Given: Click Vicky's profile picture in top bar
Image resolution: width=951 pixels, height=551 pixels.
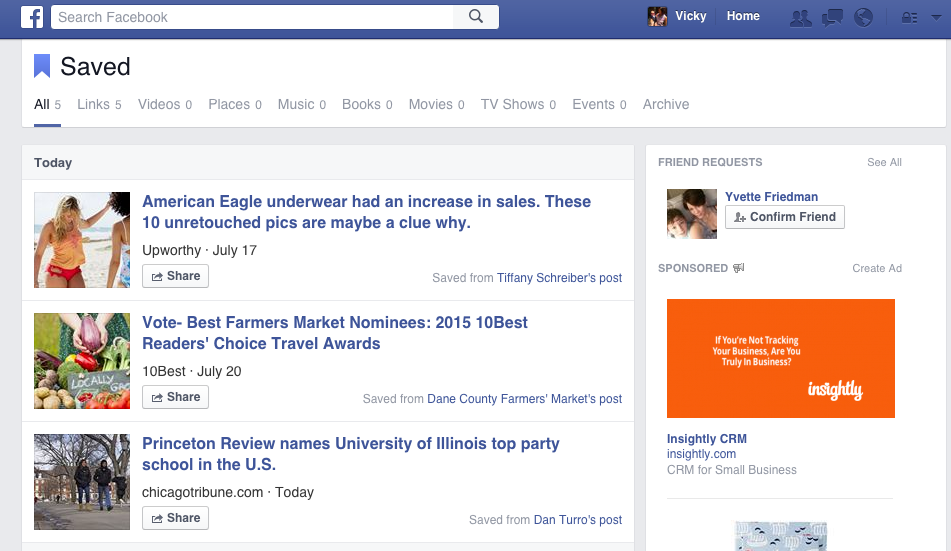Looking at the screenshot, I should (657, 17).
